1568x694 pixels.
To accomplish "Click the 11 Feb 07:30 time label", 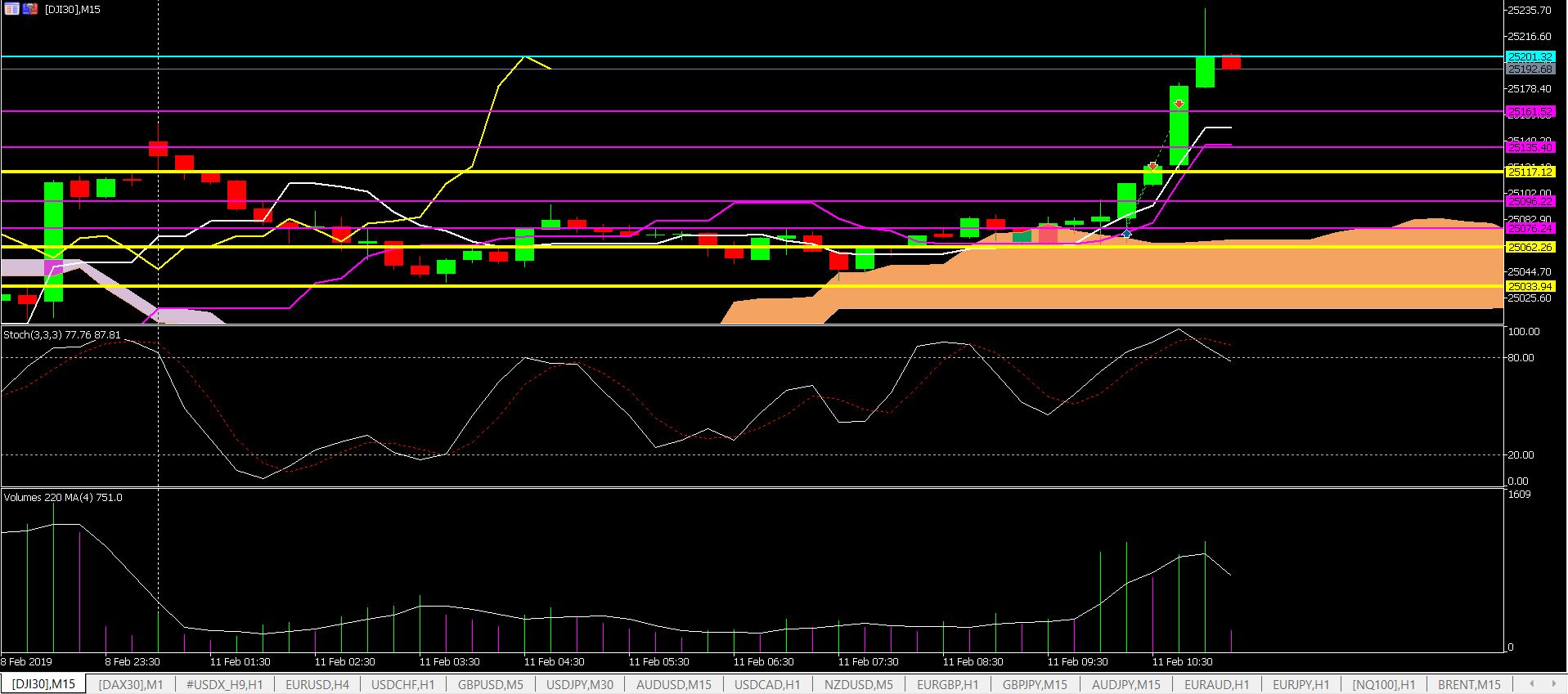I will tap(869, 662).
